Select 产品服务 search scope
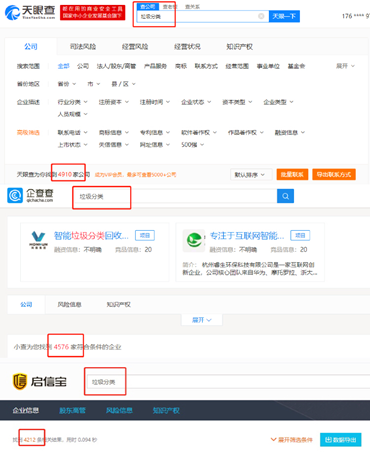The image size is (370, 452). (x=155, y=66)
